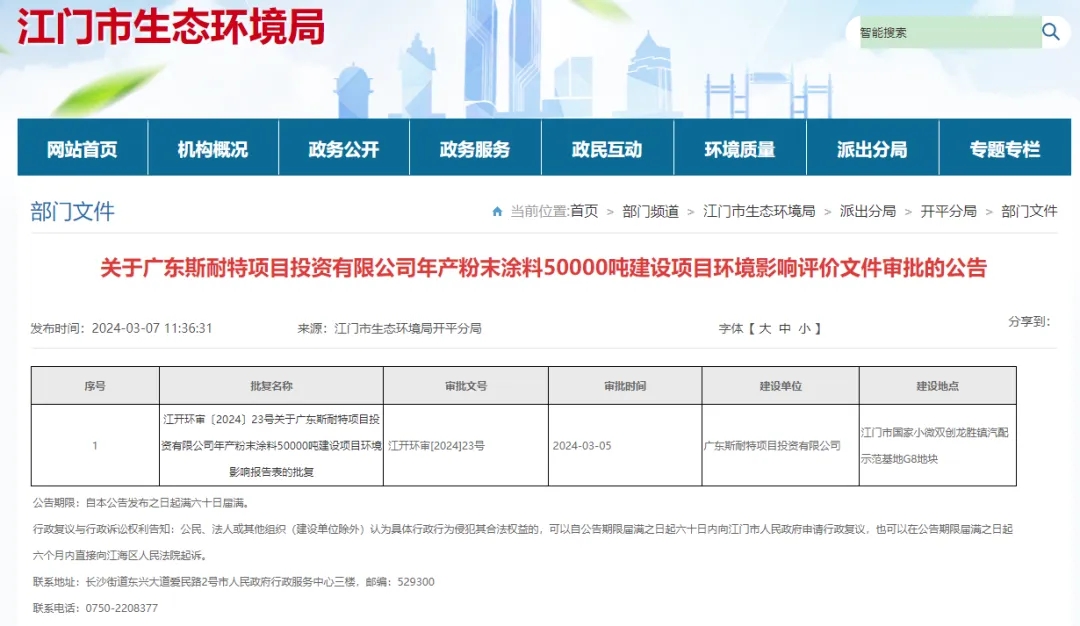This screenshot has height=626, width=1080.
Task: Click 首页 in the breadcrumb
Action: click(584, 211)
